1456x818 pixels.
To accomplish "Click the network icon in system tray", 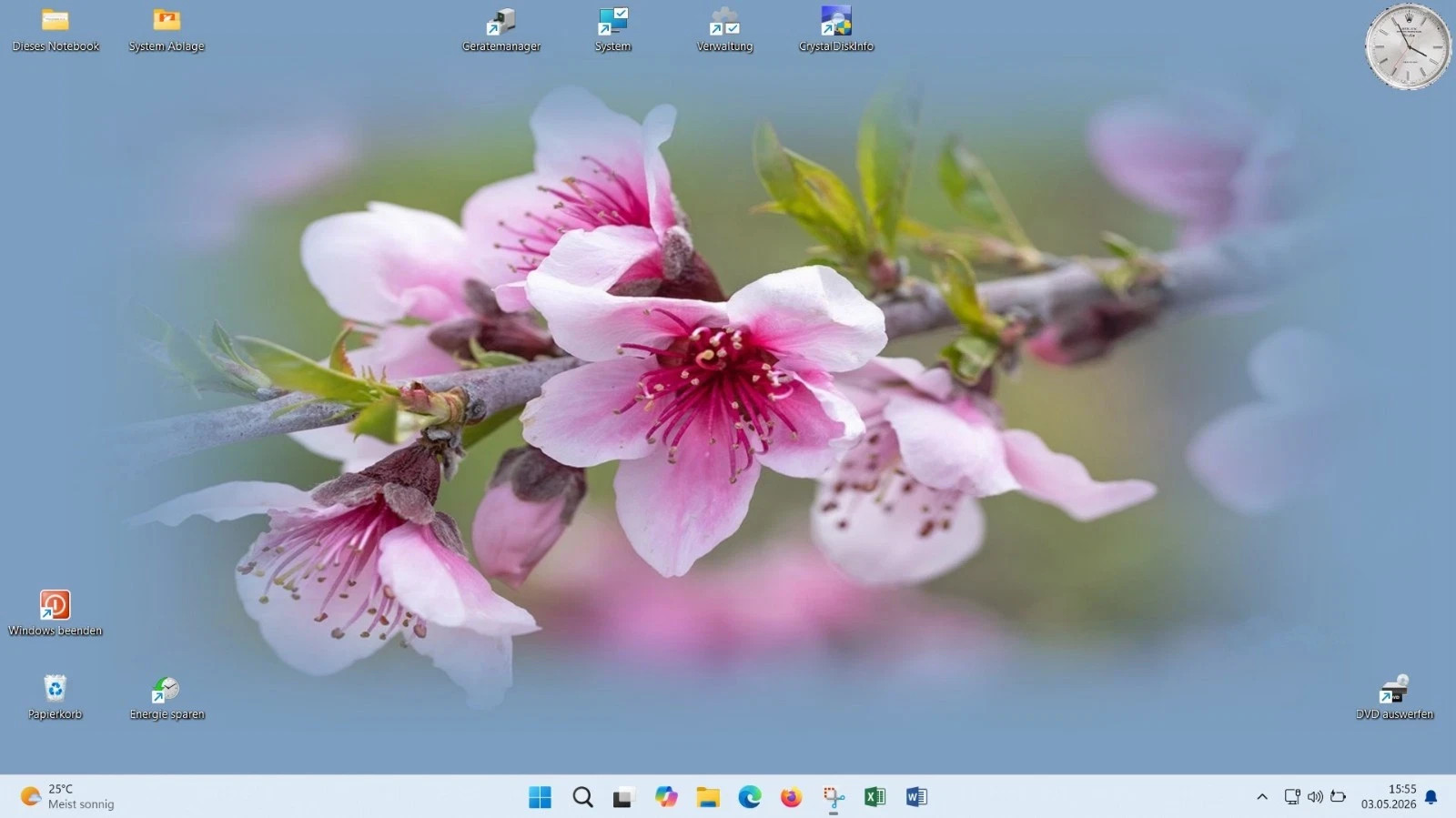I will [x=1292, y=797].
